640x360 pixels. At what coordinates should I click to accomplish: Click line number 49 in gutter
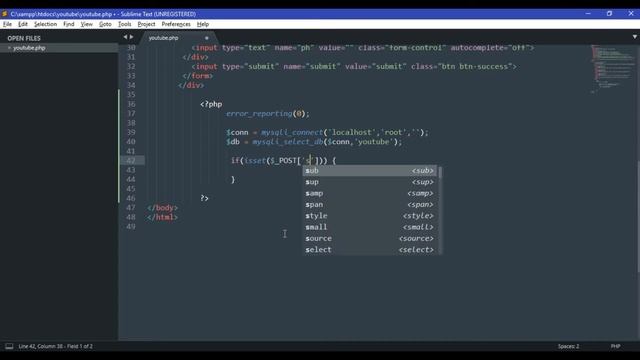[x=131, y=227]
